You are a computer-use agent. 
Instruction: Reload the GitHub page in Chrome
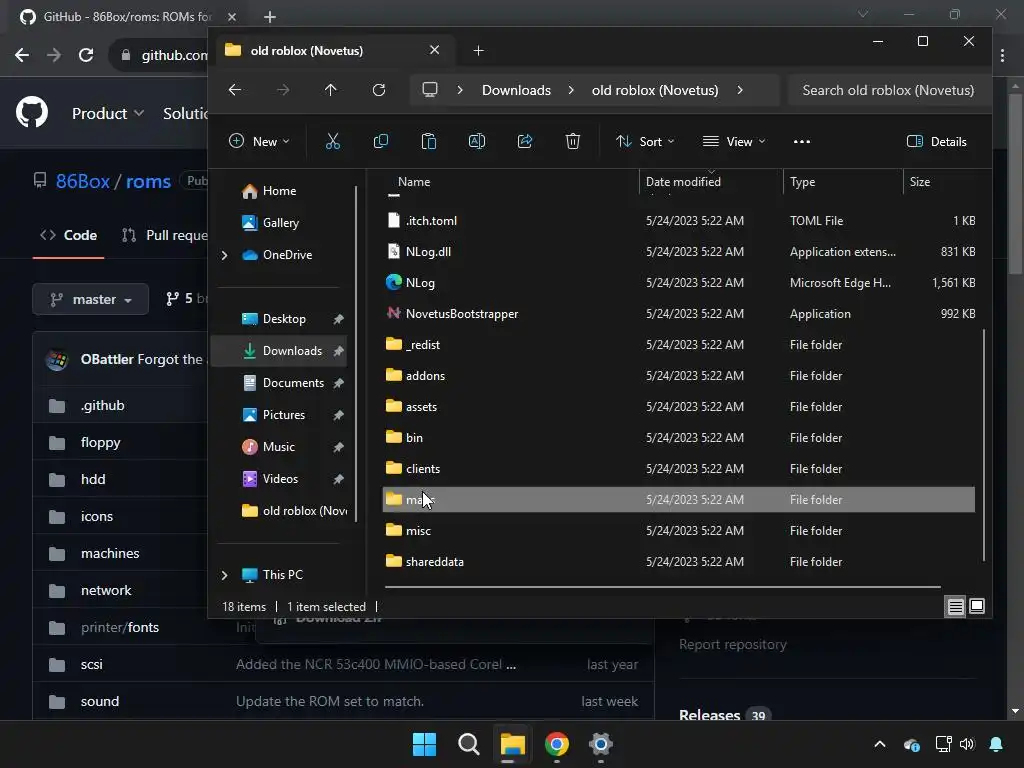point(86,55)
